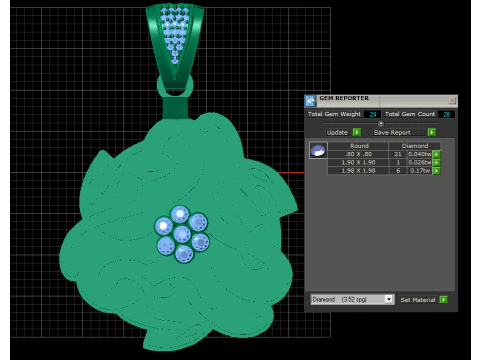480x360 pixels.
Task: Click the green arrow next to Update
Action: tap(357, 132)
